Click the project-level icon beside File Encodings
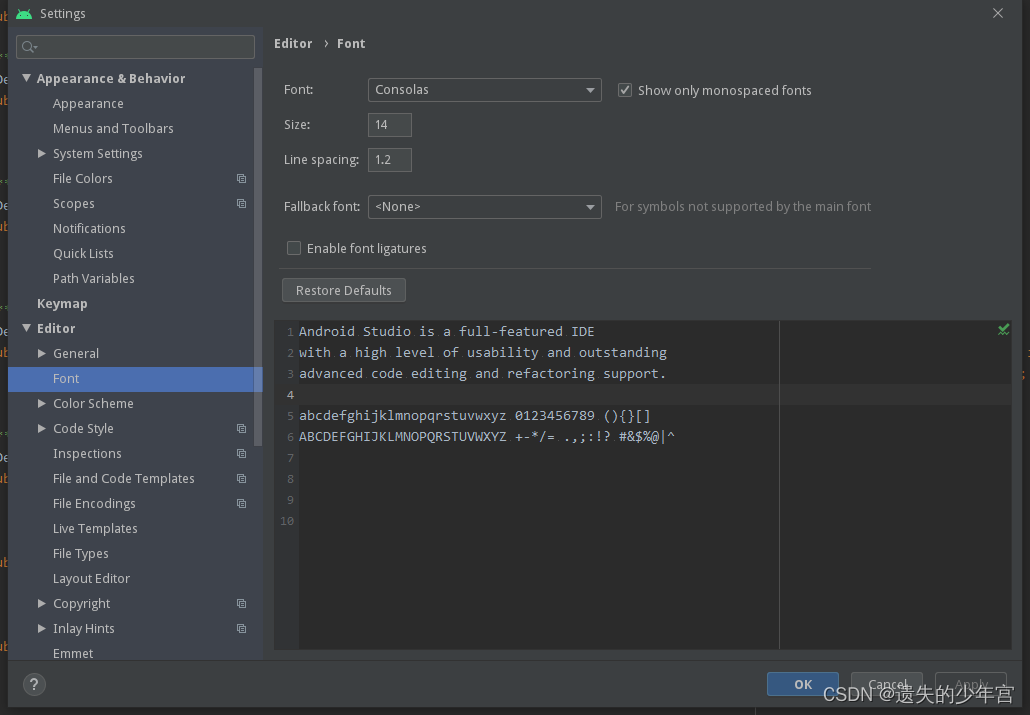 point(241,503)
